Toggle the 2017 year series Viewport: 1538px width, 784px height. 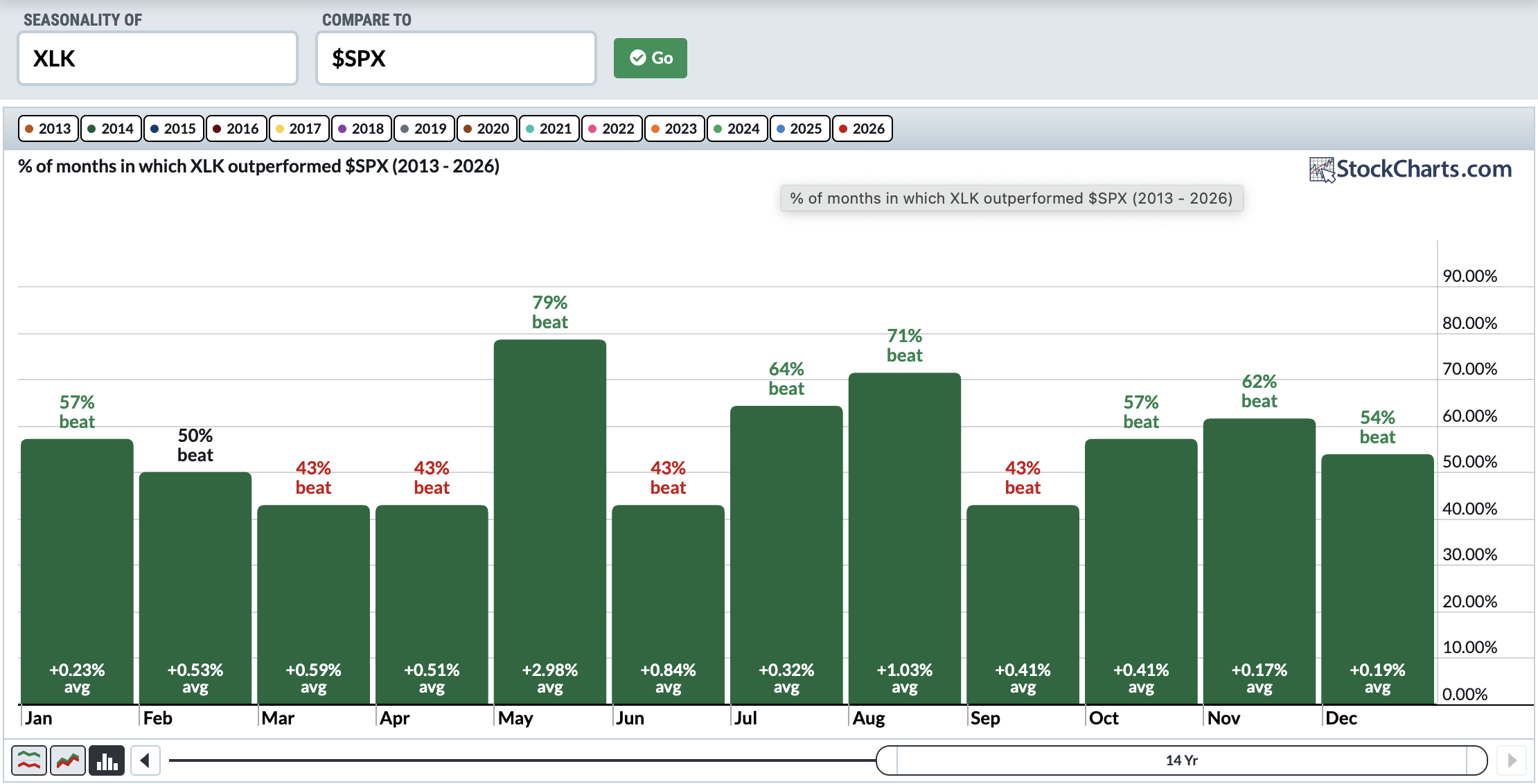point(299,129)
